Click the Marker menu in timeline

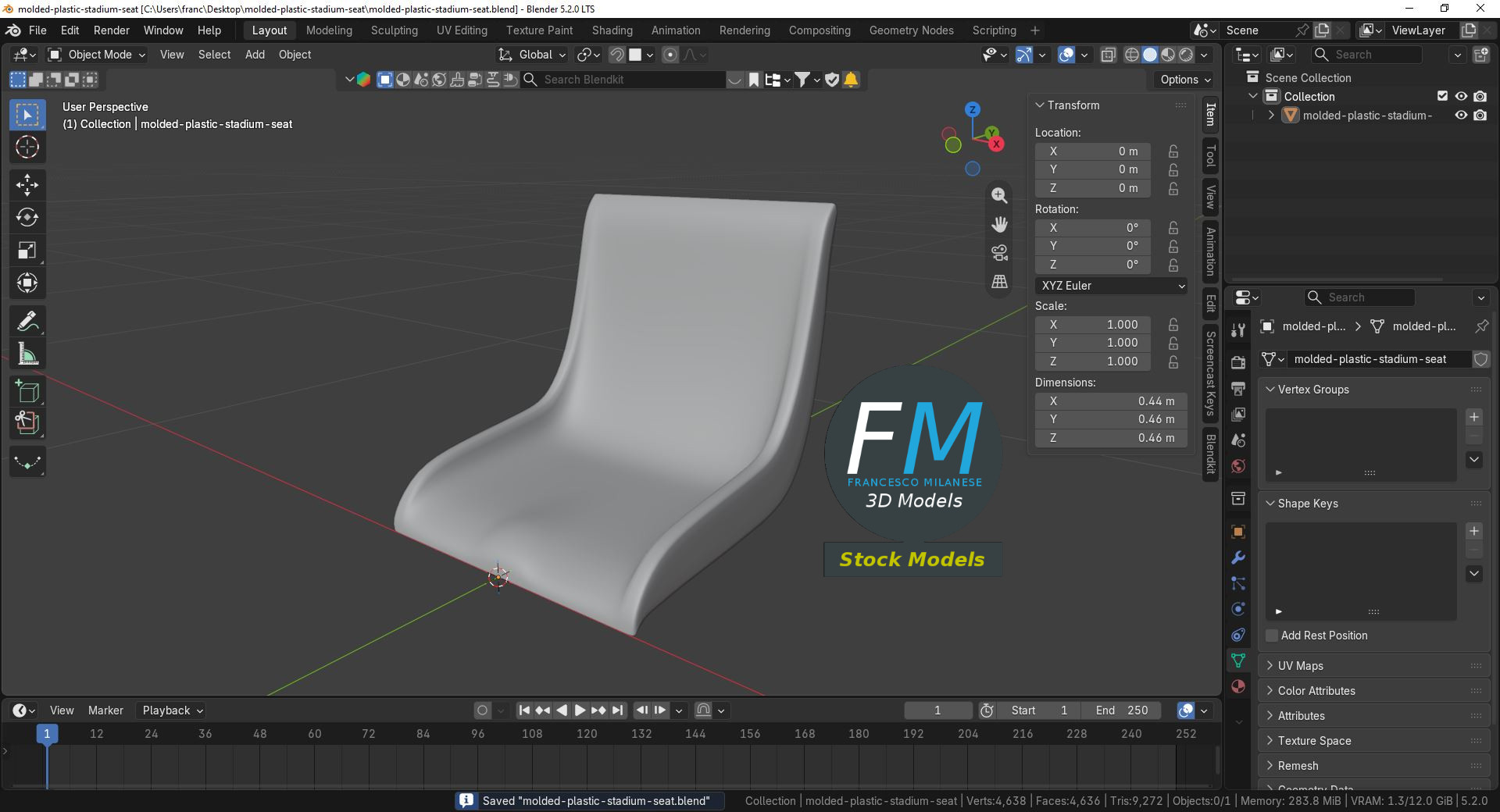pyautogui.click(x=105, y=710)
